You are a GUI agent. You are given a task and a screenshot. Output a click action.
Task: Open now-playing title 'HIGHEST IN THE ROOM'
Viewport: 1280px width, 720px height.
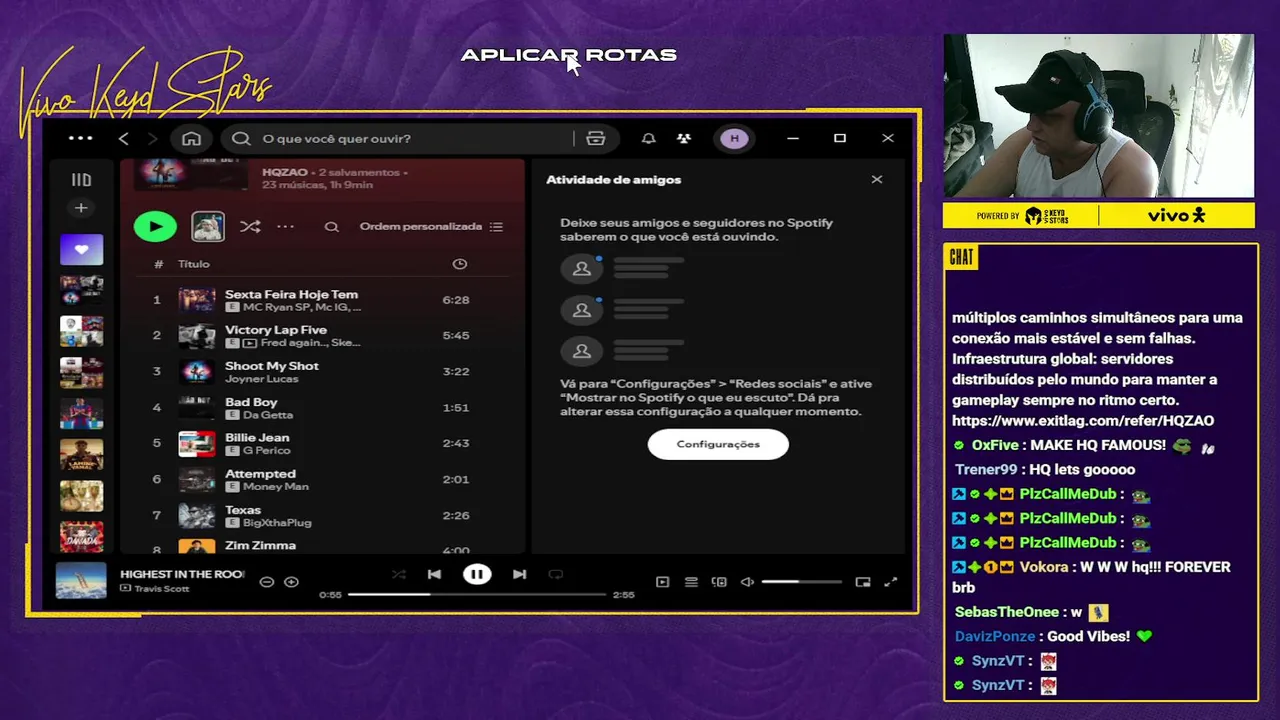coord(182,574)
